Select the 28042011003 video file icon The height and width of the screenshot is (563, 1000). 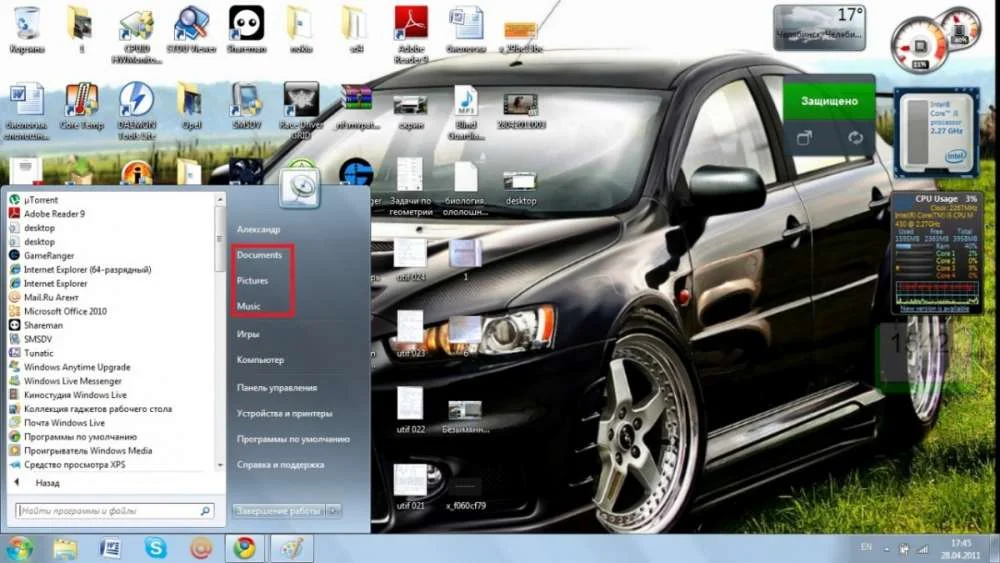point(521,110)
